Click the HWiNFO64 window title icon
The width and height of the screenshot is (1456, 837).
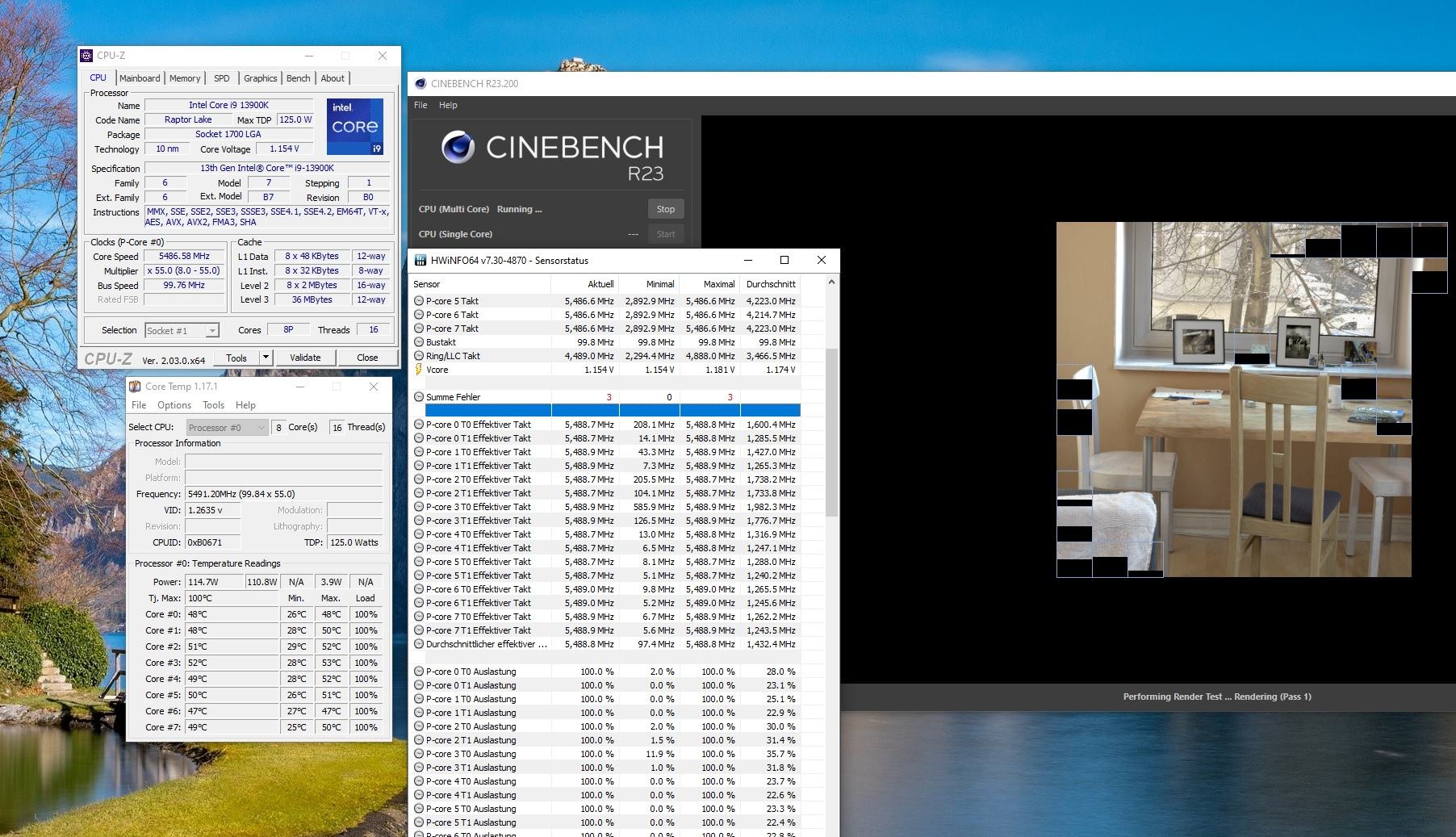coord(420,260)
